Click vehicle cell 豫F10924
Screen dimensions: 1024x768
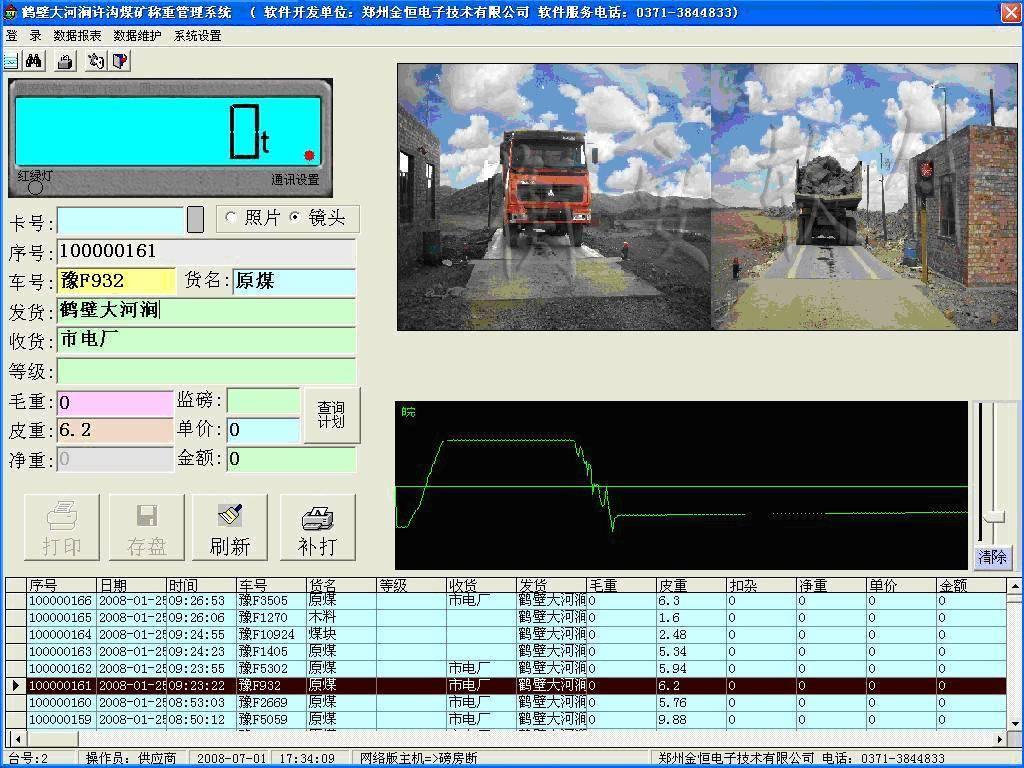click(x=271, y=634)
